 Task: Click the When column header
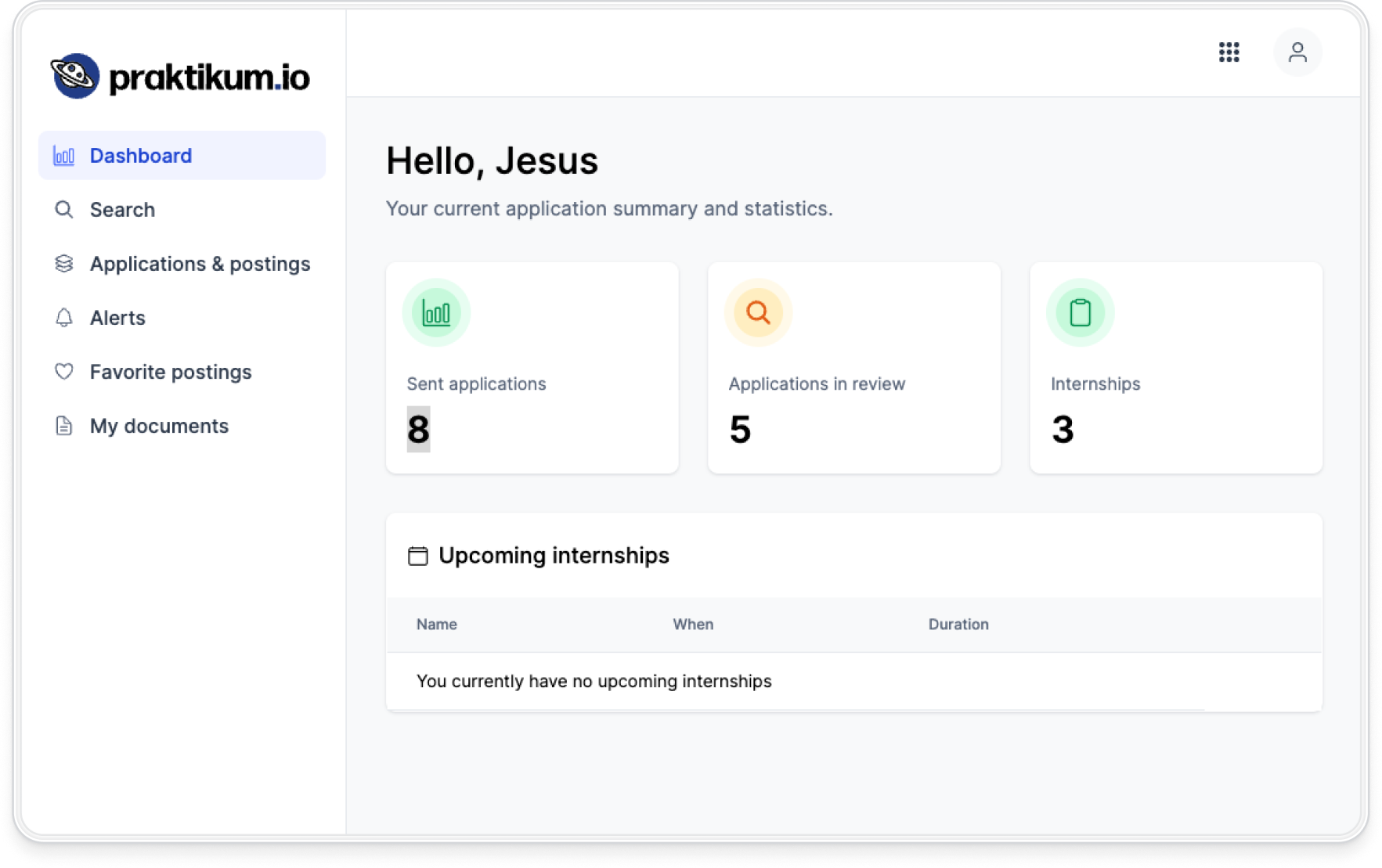693,624
